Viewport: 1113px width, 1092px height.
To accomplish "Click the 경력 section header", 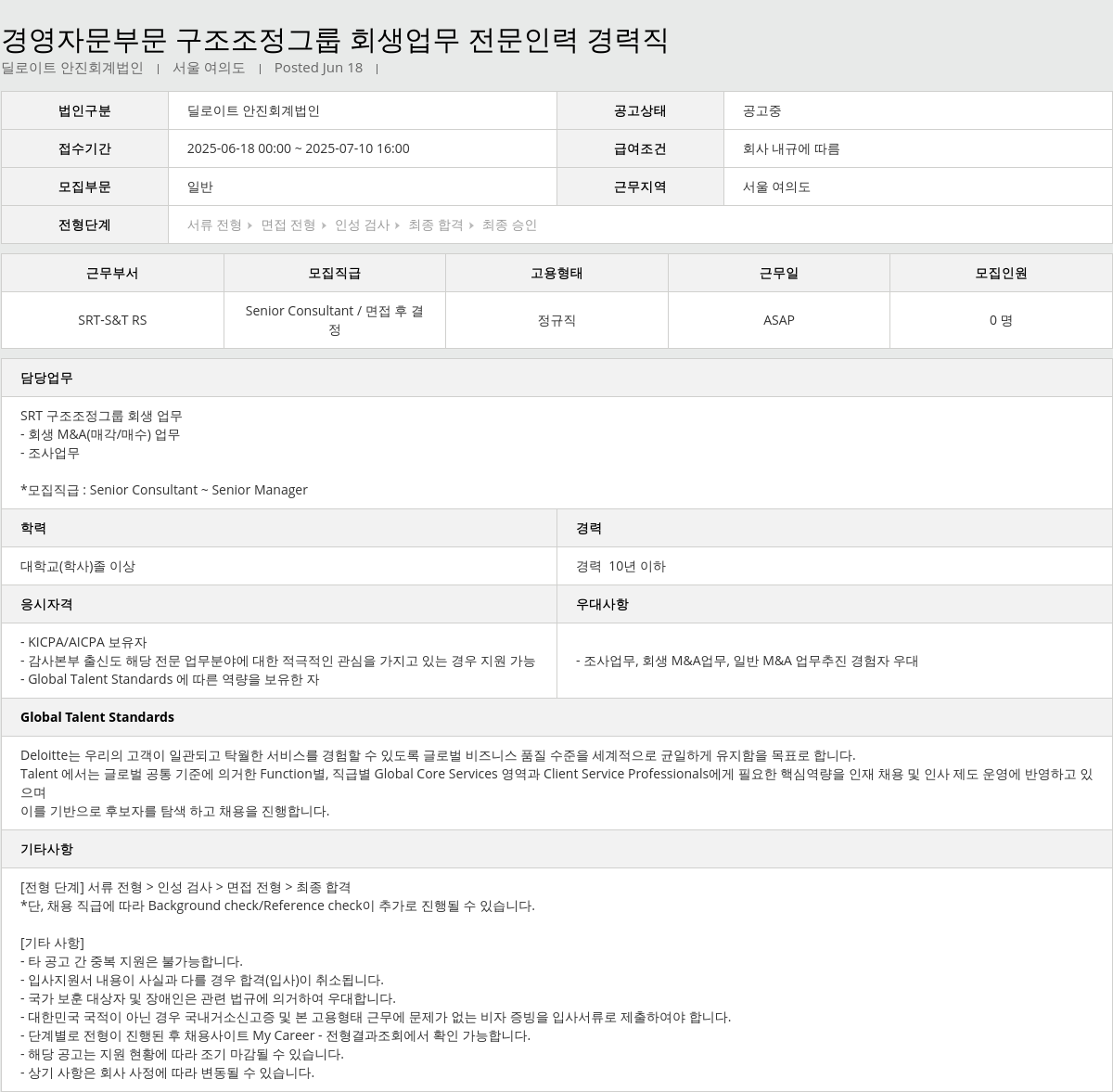I will (835, 528).
